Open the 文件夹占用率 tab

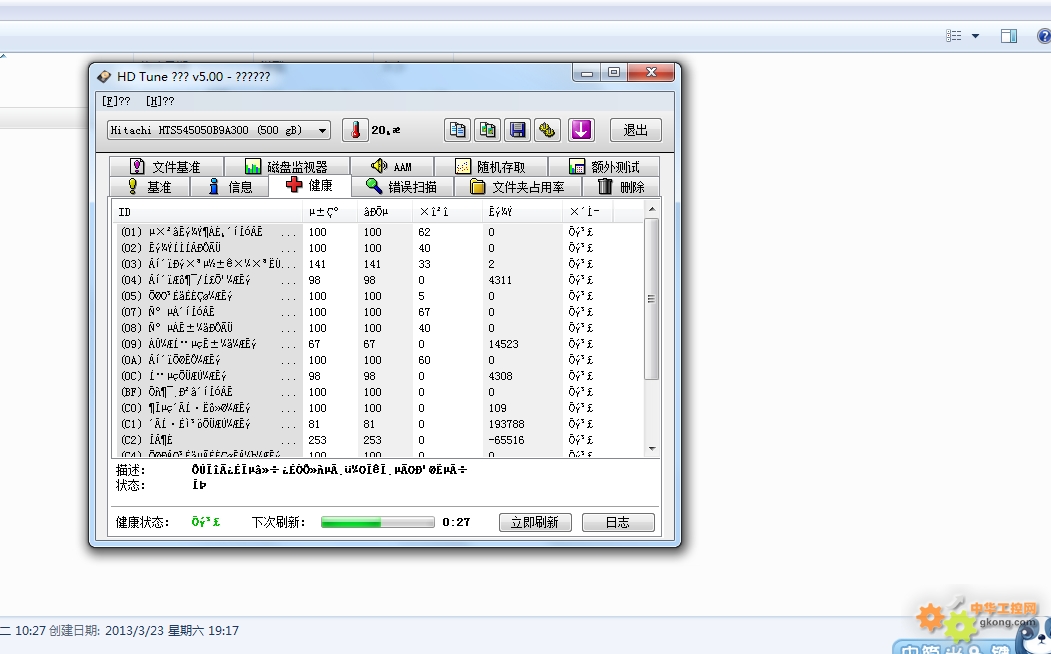(518, 186)
